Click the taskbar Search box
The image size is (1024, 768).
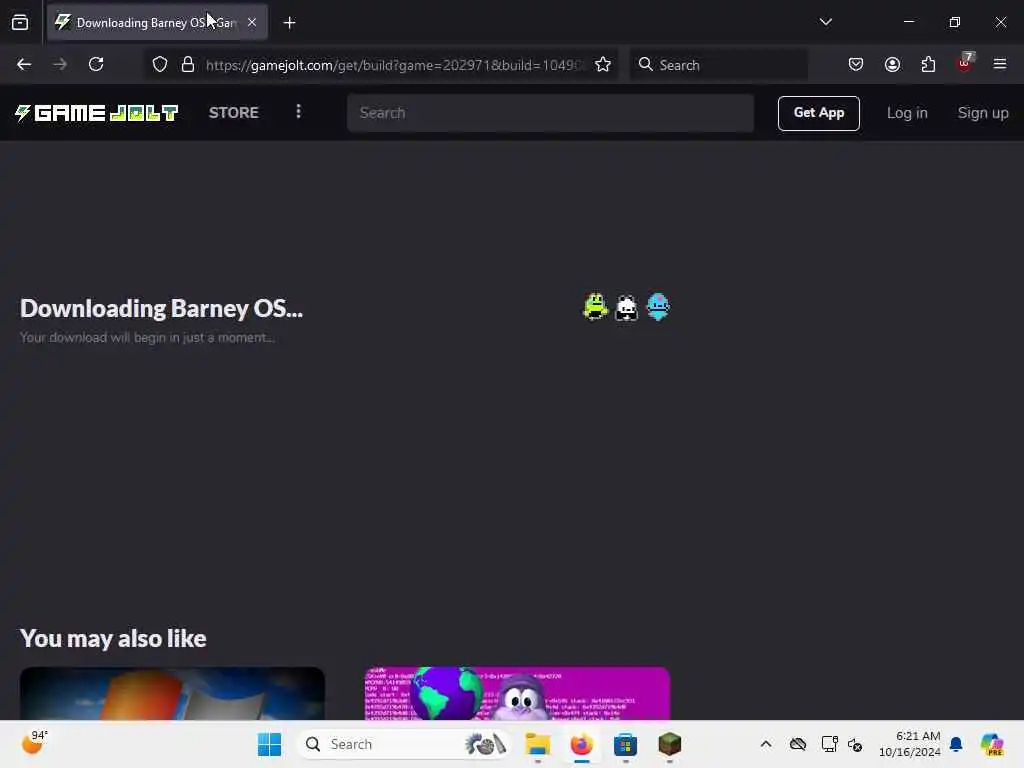(x=404, y=744)
